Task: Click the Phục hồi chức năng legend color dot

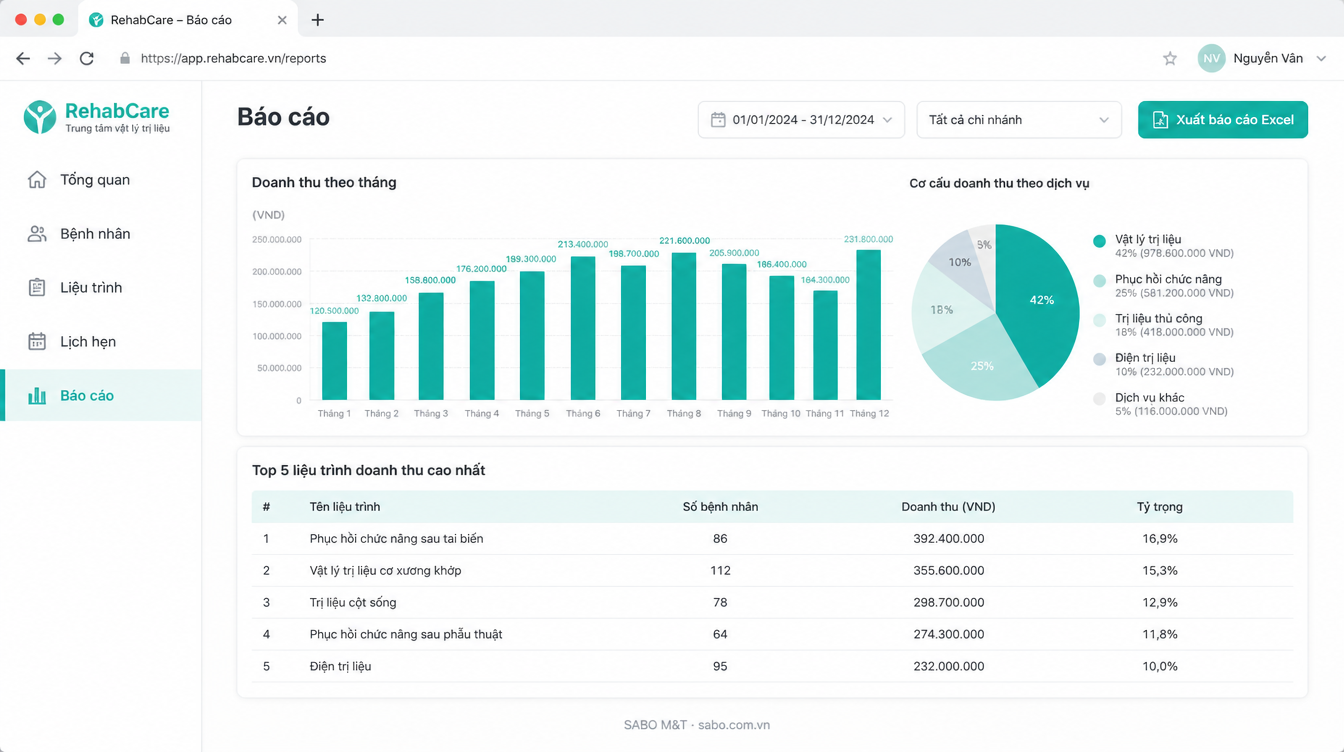Action: pos(1100,281)
